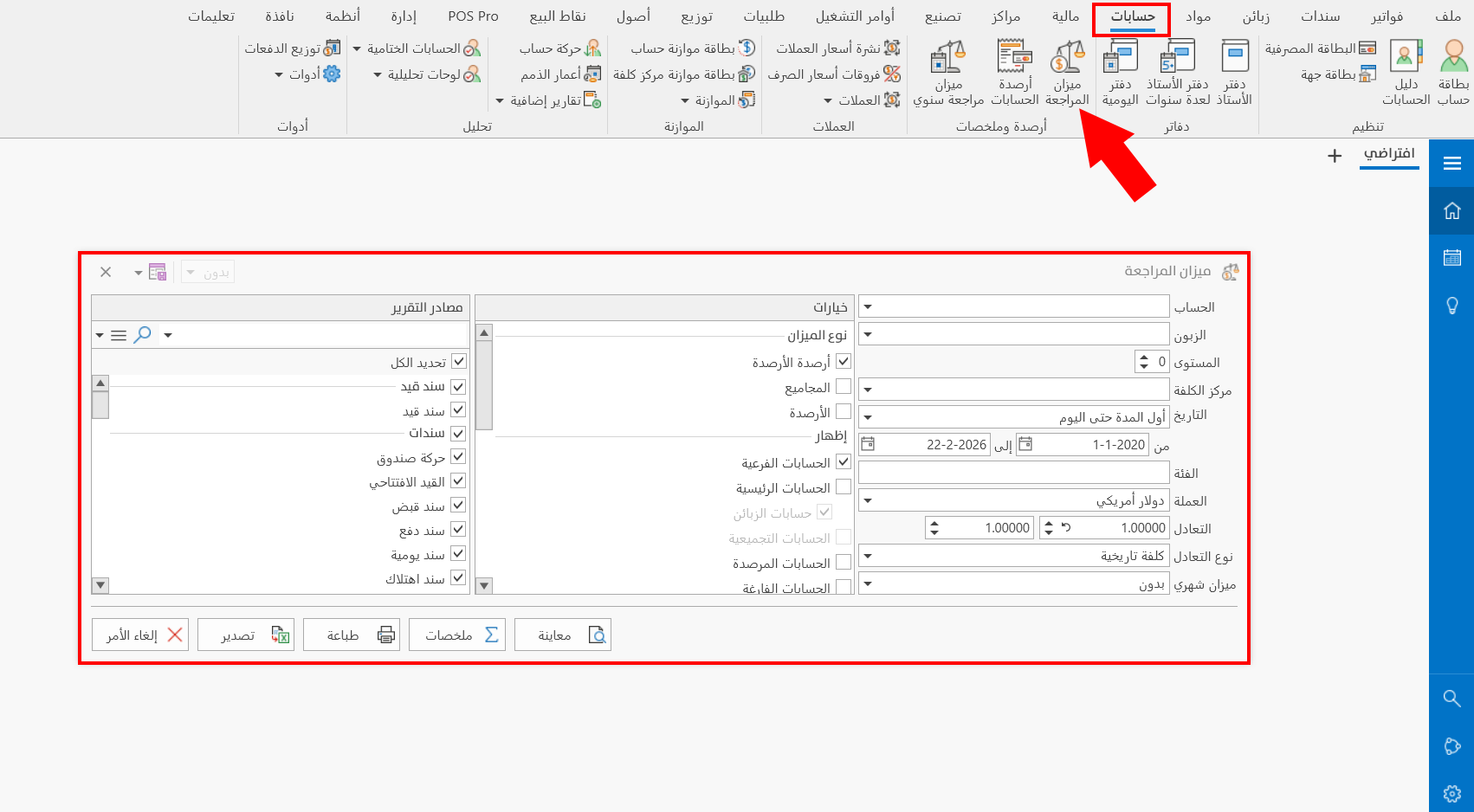This screenshot has height=812, width=1474.
Task: Expand the الحساب dropdown
Action: 868,306
